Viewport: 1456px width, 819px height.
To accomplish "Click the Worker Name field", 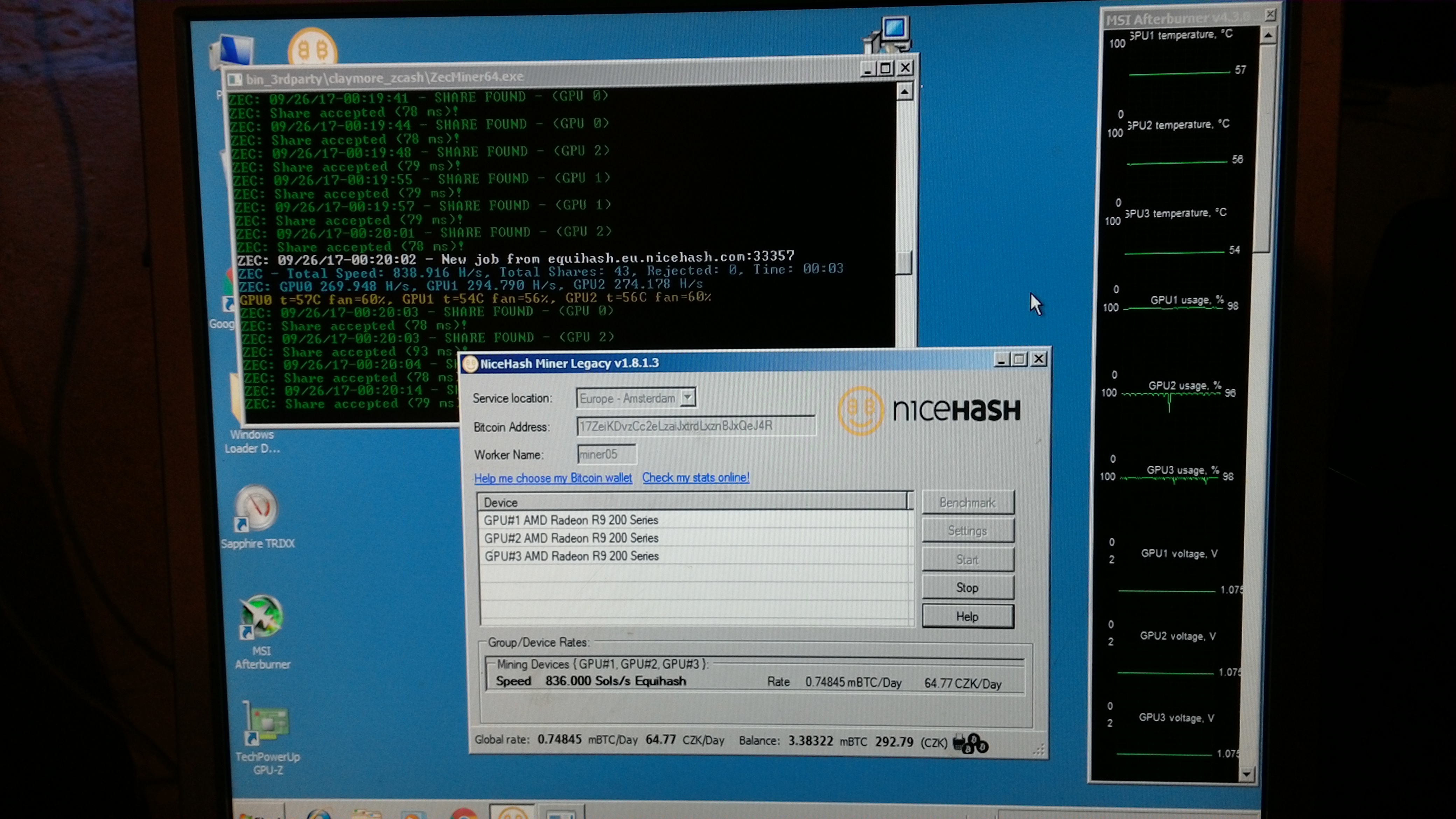I will (607, 454).
